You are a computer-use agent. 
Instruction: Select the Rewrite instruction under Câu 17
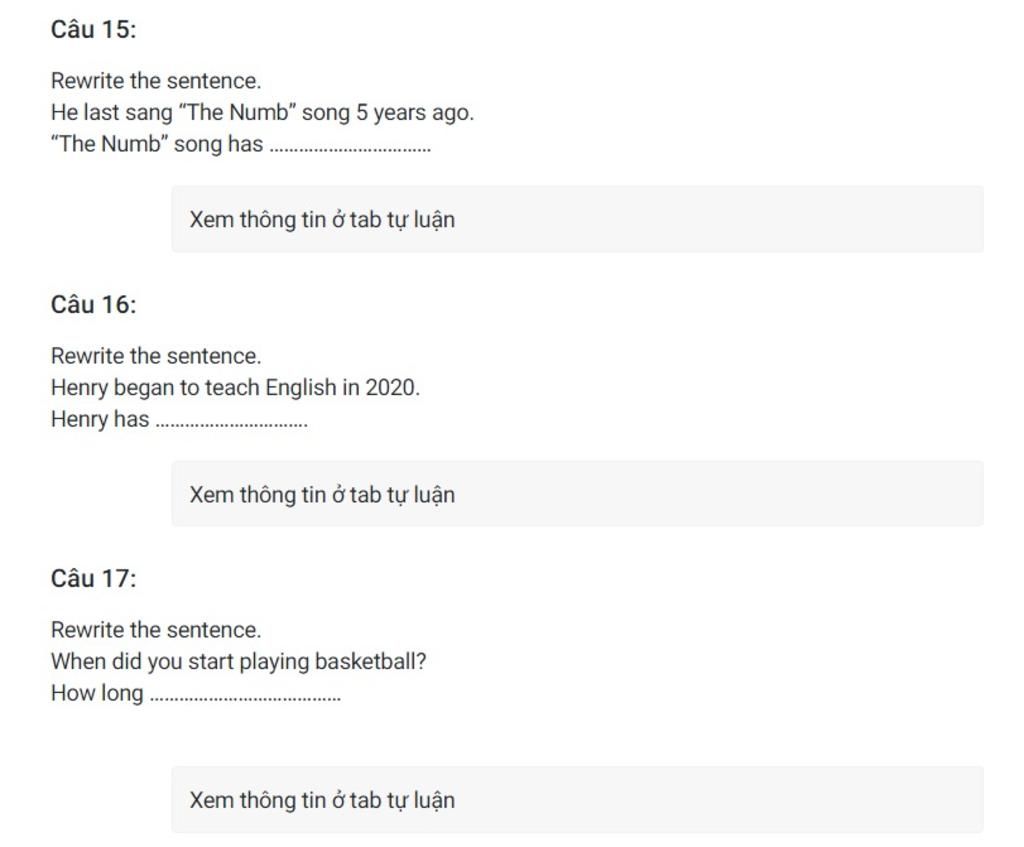tap(156, 630)
